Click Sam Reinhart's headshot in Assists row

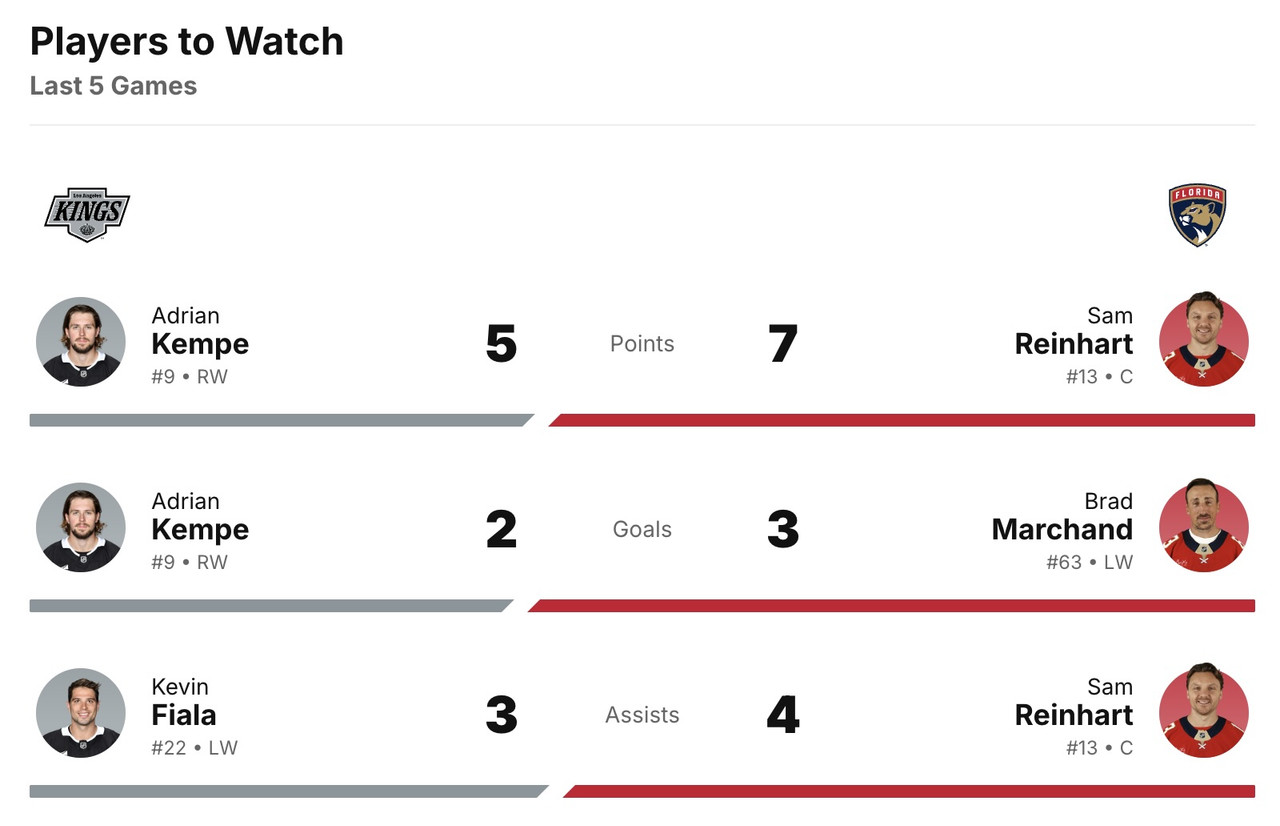[x=1203, y=713]
